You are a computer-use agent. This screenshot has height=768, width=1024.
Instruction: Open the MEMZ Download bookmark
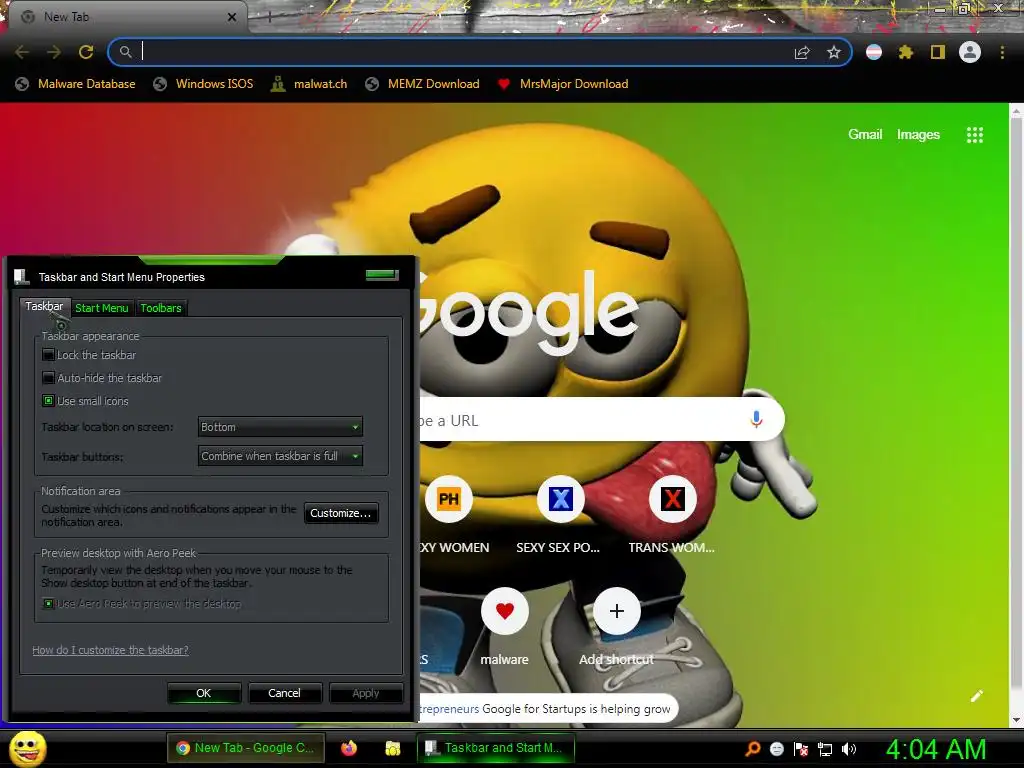(x=423, y=84)
